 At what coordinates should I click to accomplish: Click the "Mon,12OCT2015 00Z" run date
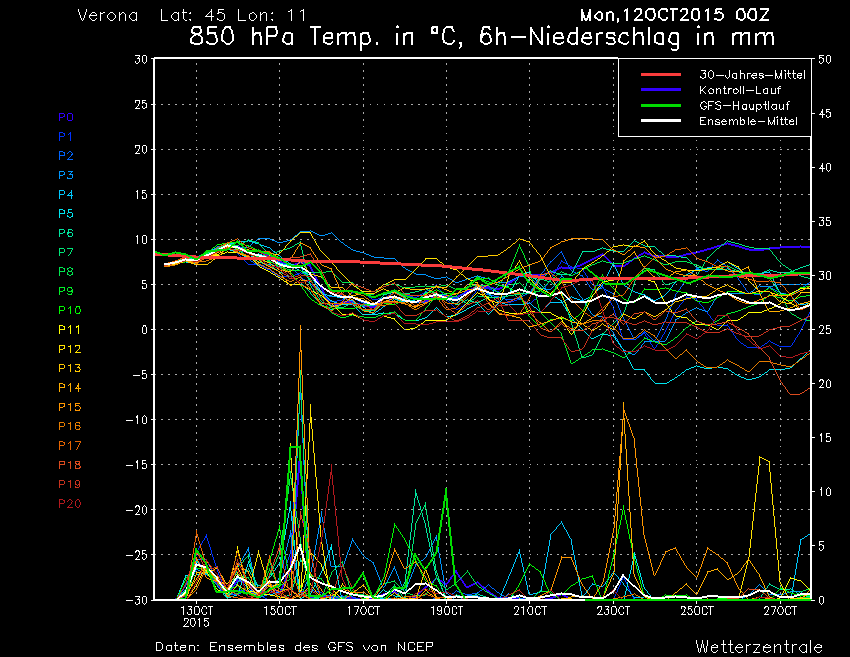tap(675, 15)
